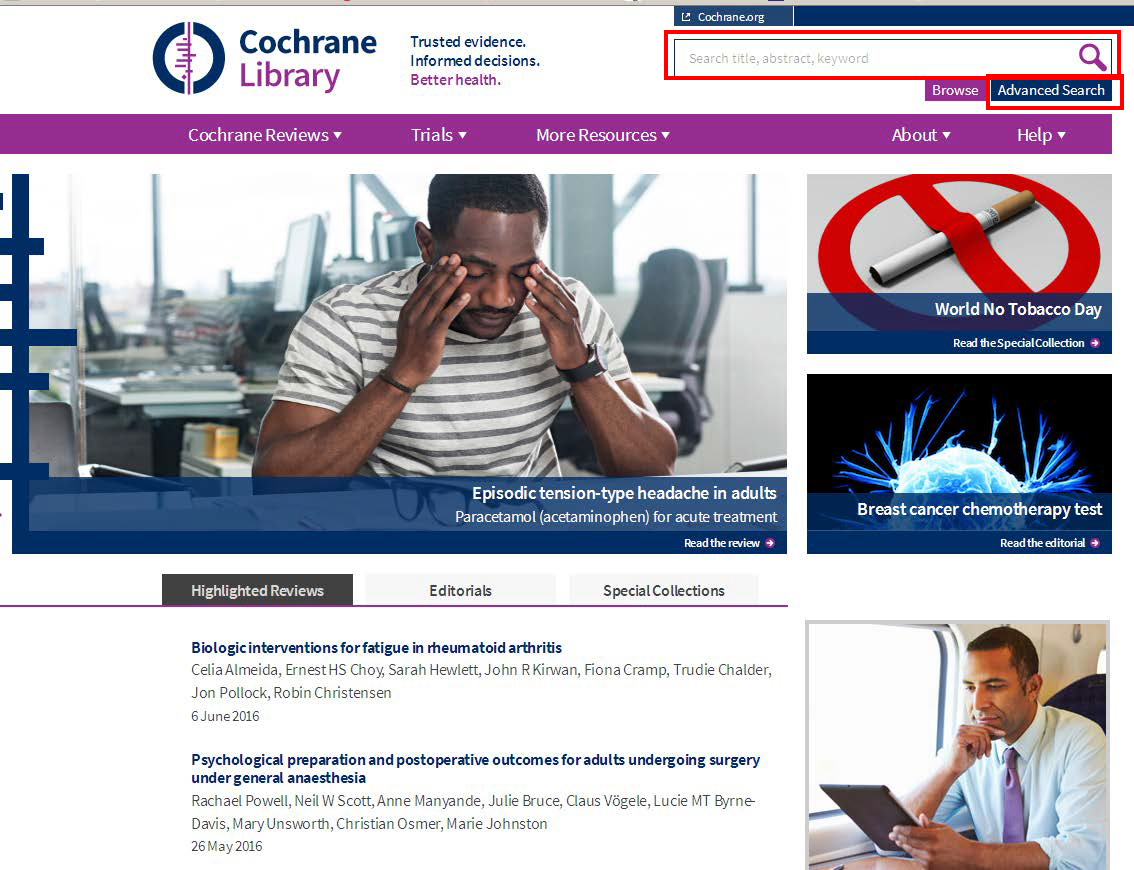Select the Highlighted Reviews tab
This screenshot has width=1134, height=870.
point(257,590)
